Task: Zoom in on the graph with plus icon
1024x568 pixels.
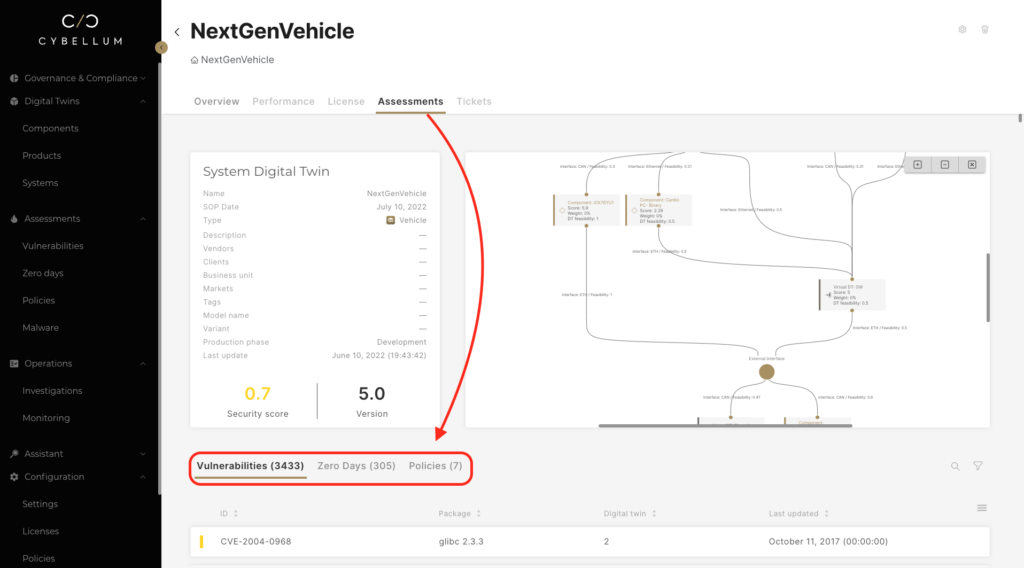Action: 917,165
